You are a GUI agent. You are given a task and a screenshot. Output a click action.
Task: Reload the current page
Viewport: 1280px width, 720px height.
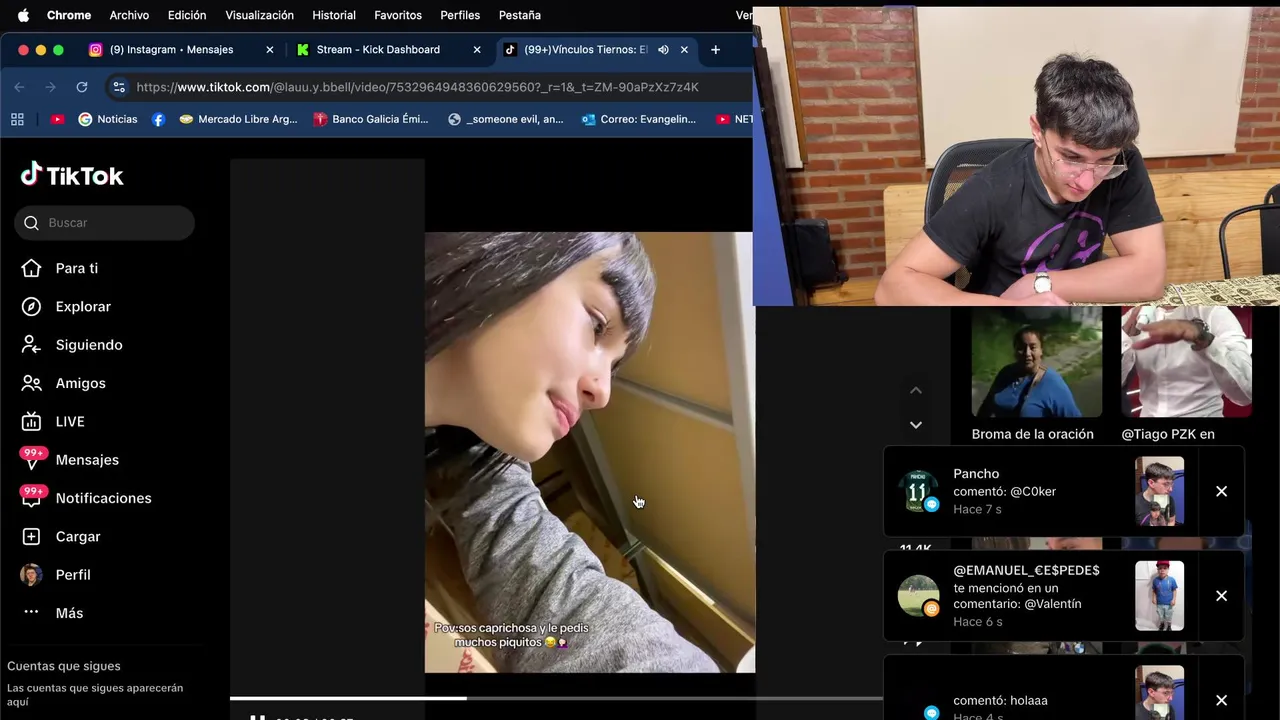point(82,87)
